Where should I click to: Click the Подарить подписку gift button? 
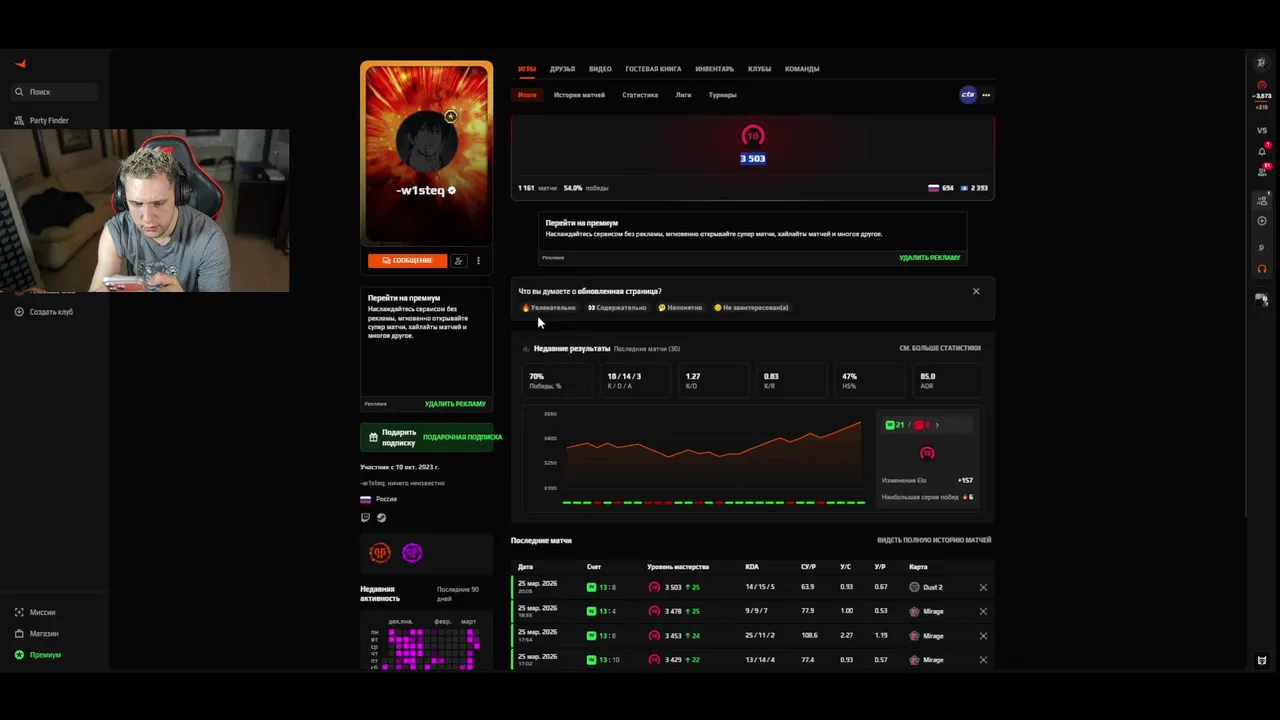pos(426,437)
